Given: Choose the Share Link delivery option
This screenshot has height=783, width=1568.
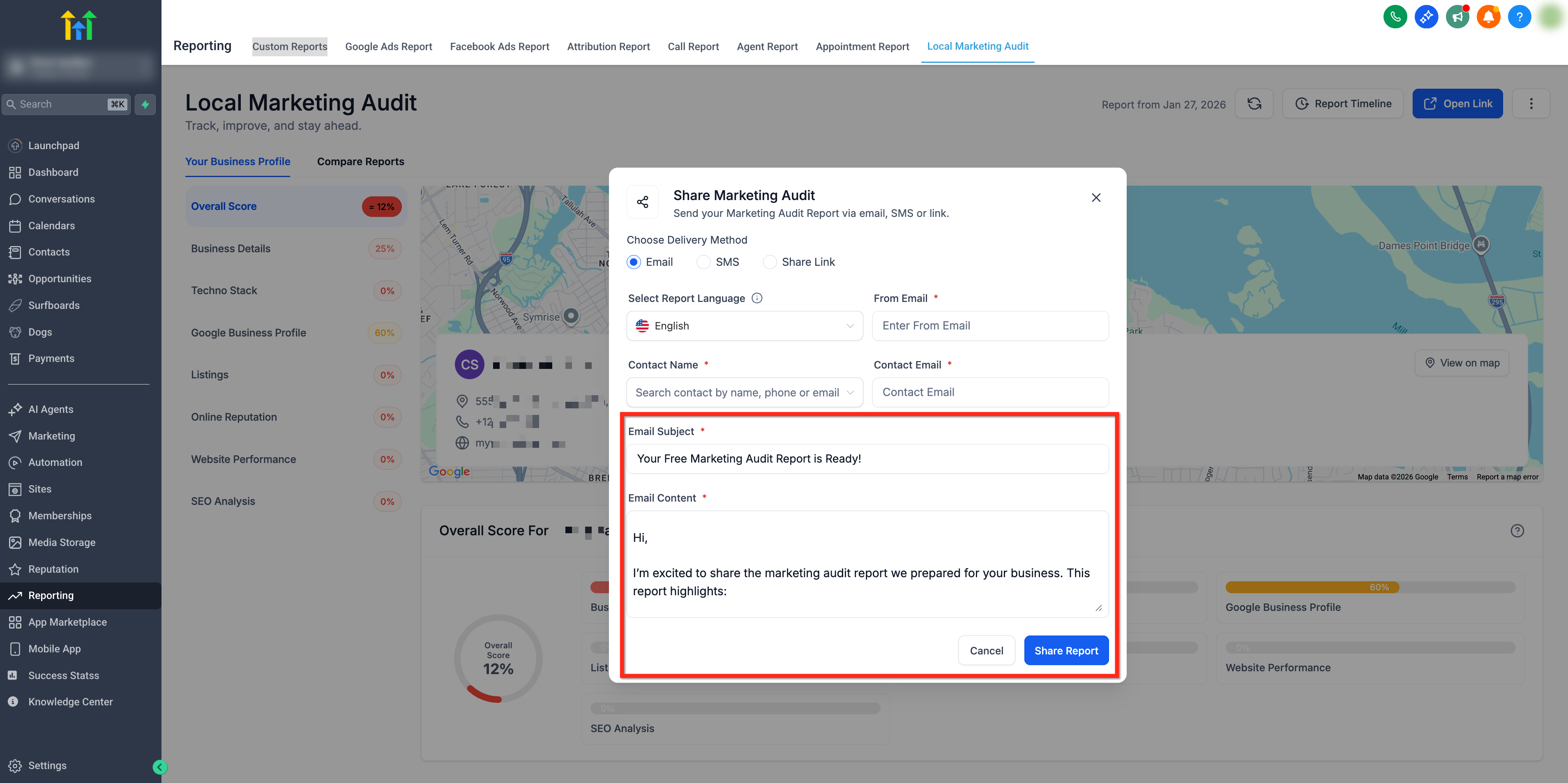Looking at the screenshot, I should 770,262.
